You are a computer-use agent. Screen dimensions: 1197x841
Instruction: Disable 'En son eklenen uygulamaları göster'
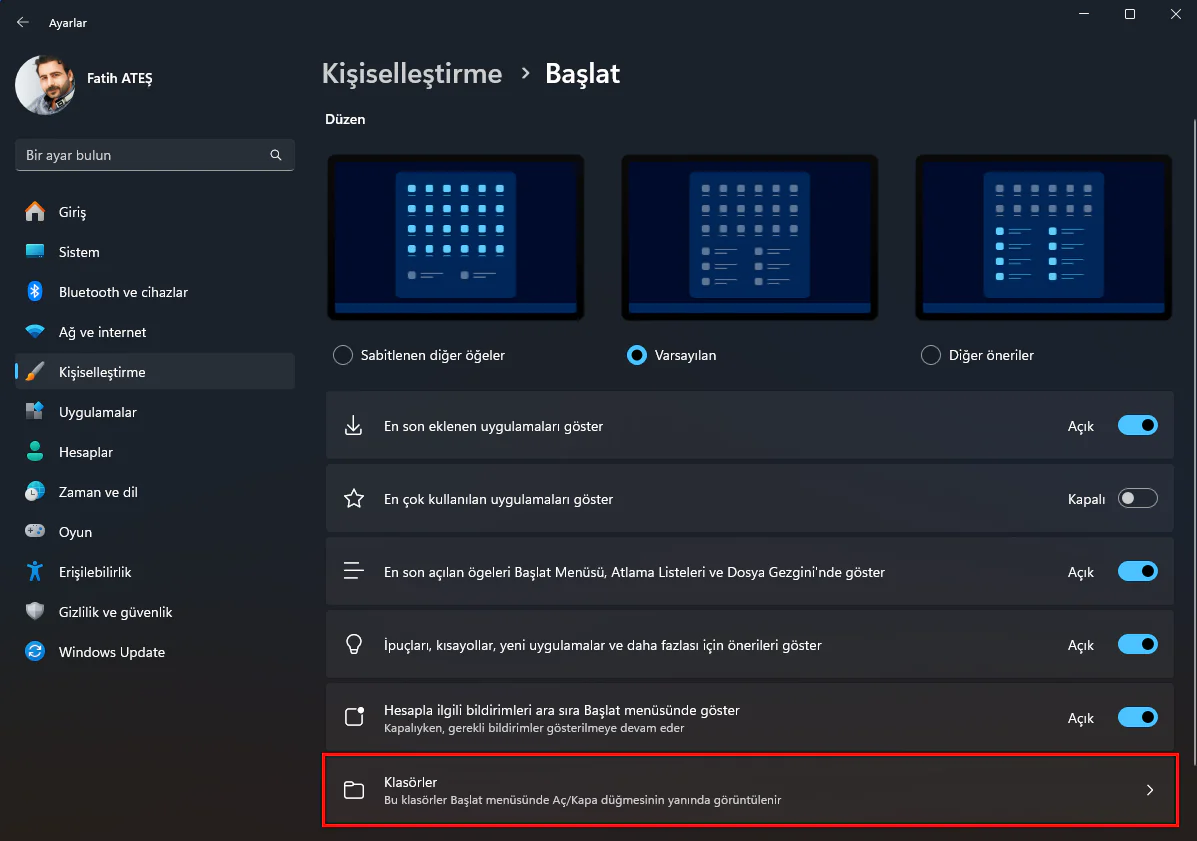pos(1137,425)
